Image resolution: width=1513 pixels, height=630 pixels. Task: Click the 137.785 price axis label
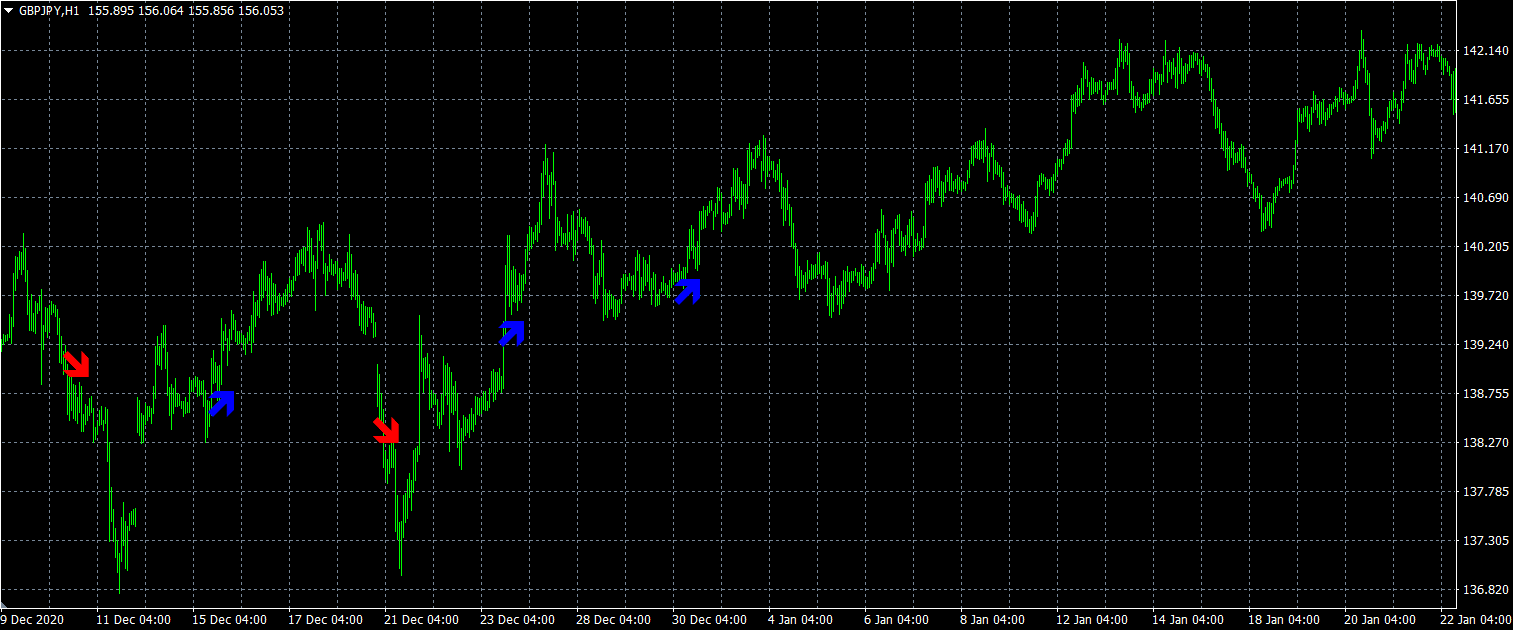(x=1485, y=492)
